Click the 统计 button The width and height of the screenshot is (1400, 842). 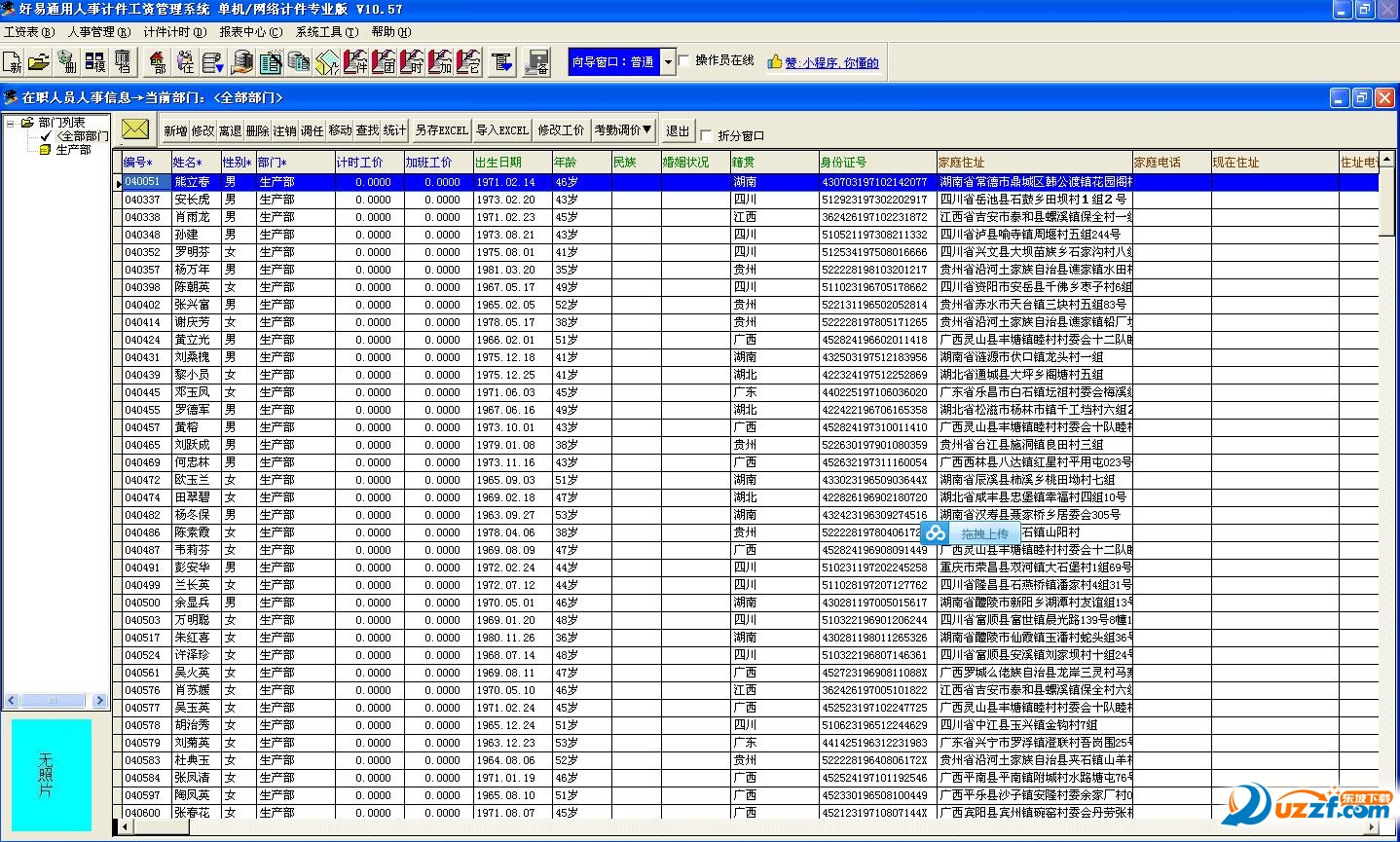click(x=394, y=129)
